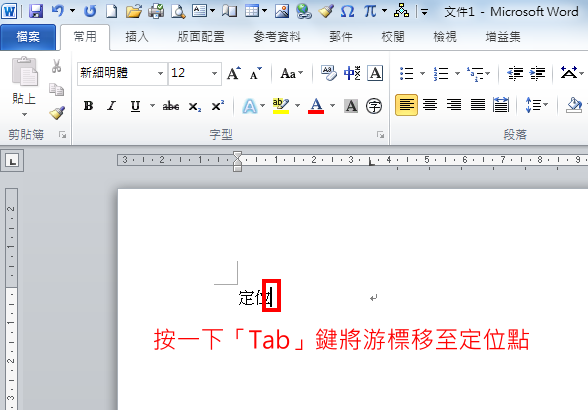Apply Strikethrough formatting with the abc icon
The height and width of the screenshot is (410, 588).
(171, 106)
